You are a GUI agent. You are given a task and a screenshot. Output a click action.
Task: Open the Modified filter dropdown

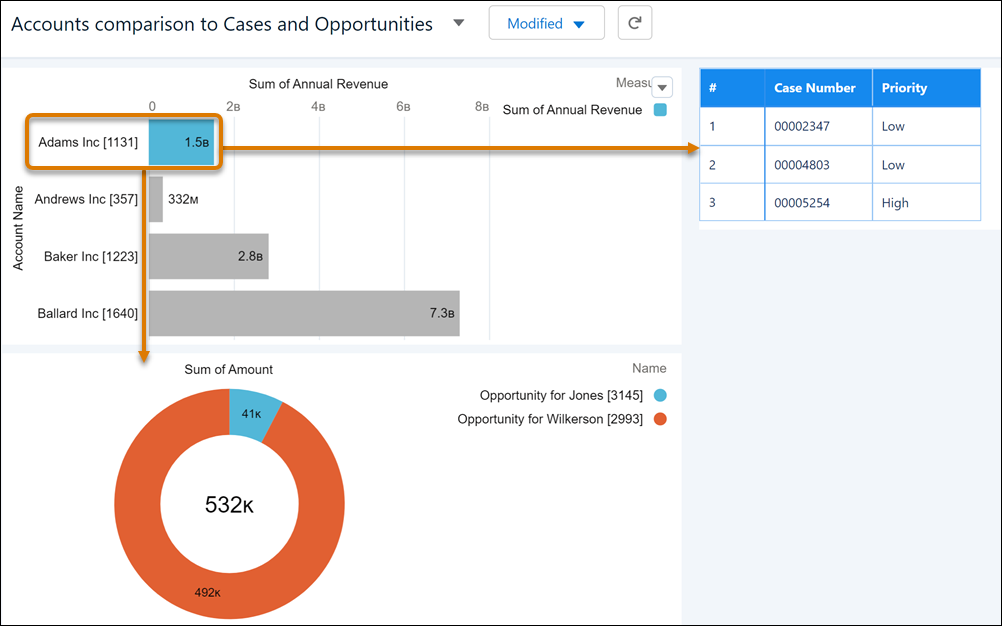pyautogui.click(x=546, y=23)
